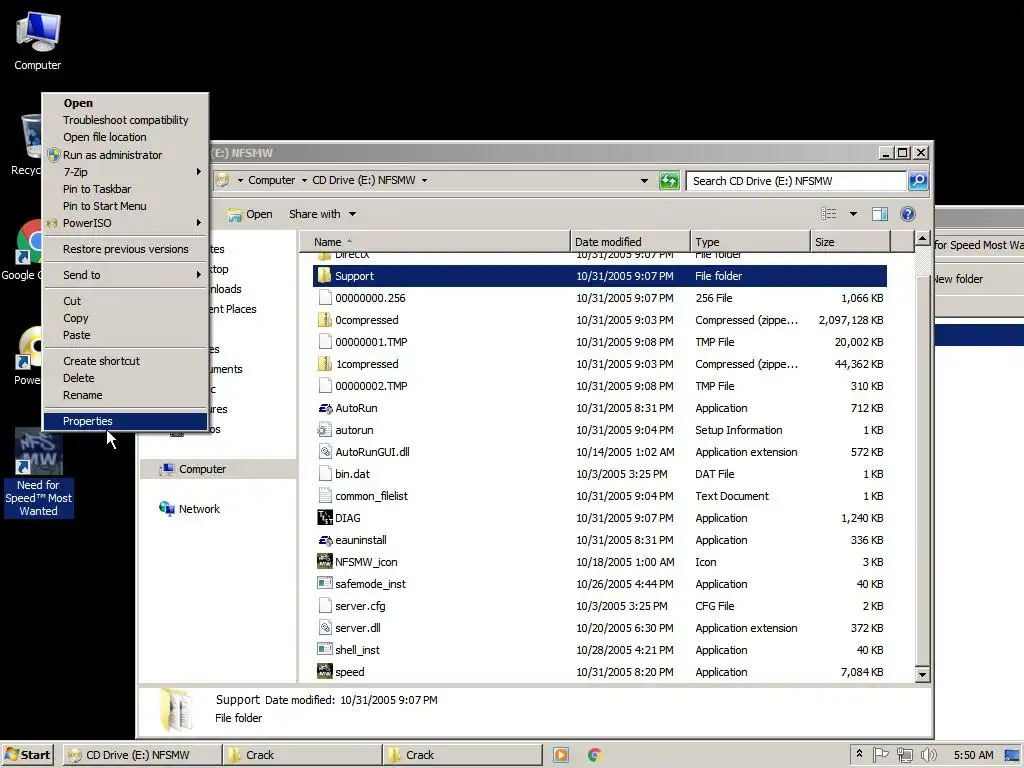Select the eauninstall application icon
This screenshot has height=768, width=1024.
[x=325, y=540]
